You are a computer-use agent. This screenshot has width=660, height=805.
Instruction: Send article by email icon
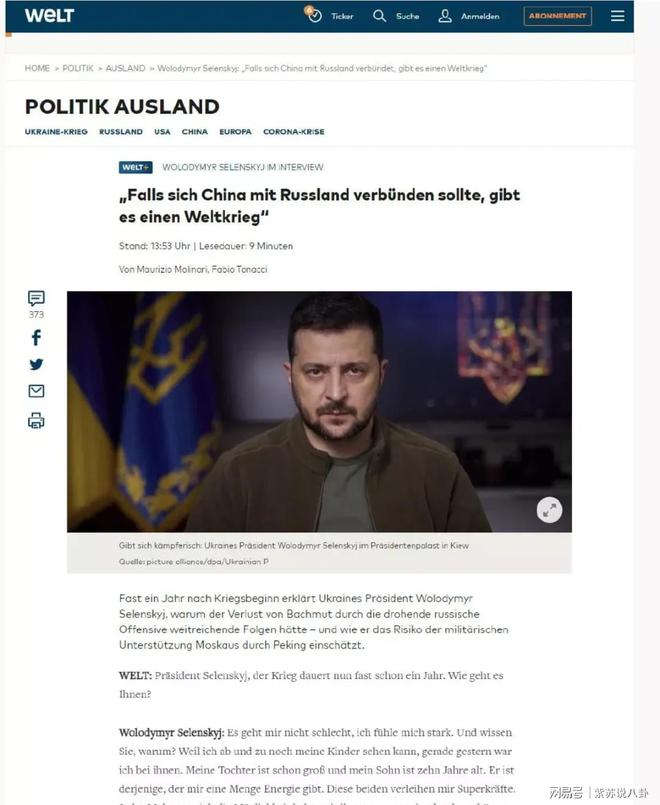click(x=36, y=391)
